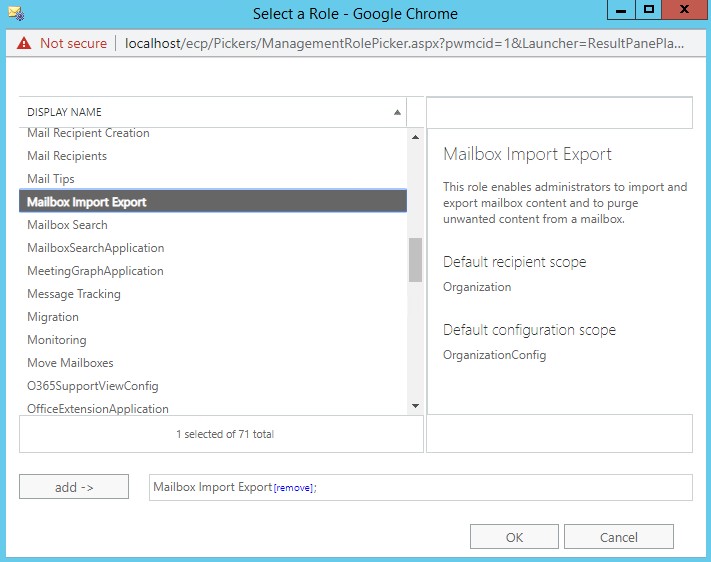The width and height of the screenshot is (711, 562).
Task: Maximize the Select a Role window
Action: (x=648, y=10)
